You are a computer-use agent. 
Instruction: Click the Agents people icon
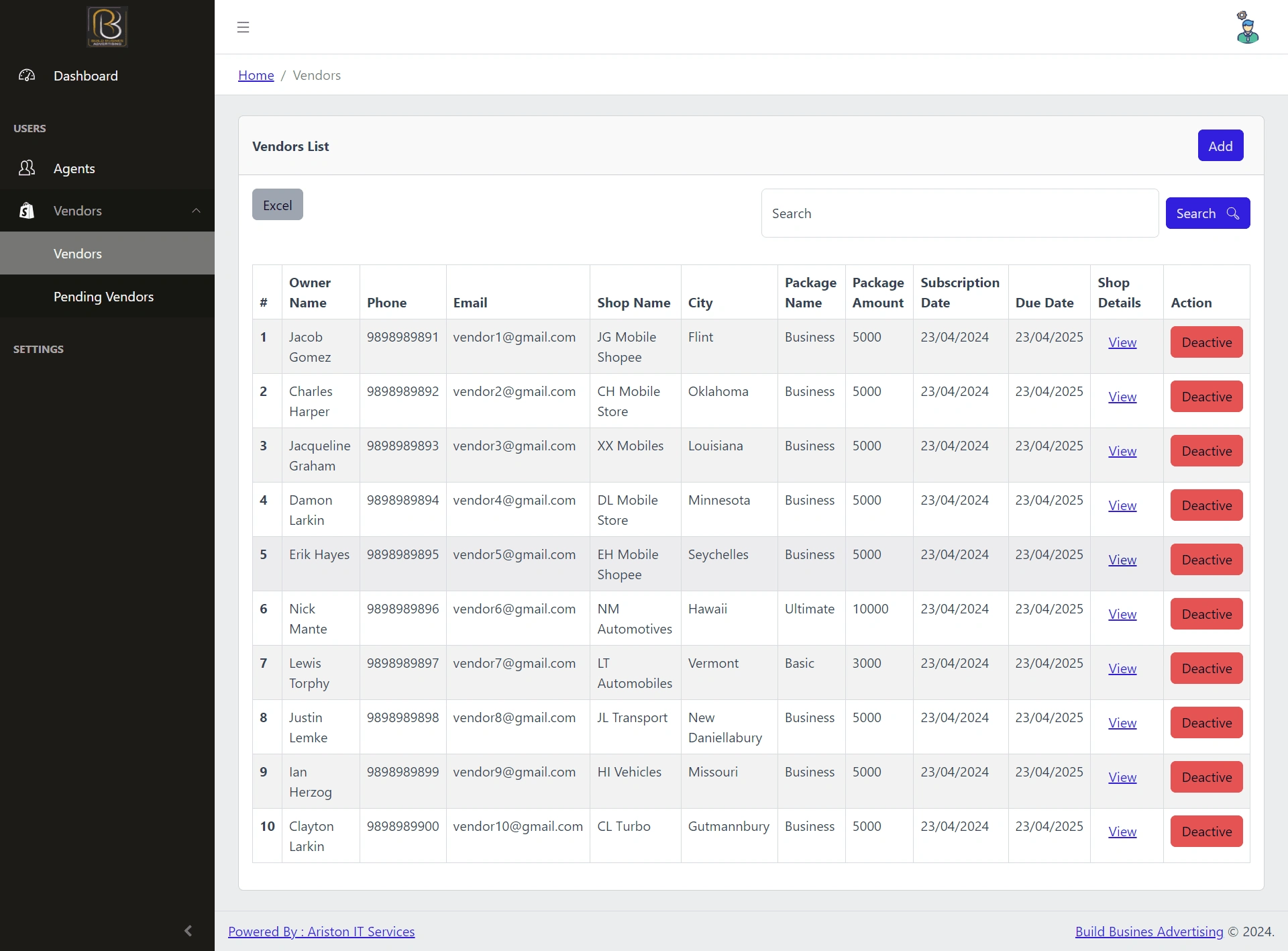(x=27, y=168)
